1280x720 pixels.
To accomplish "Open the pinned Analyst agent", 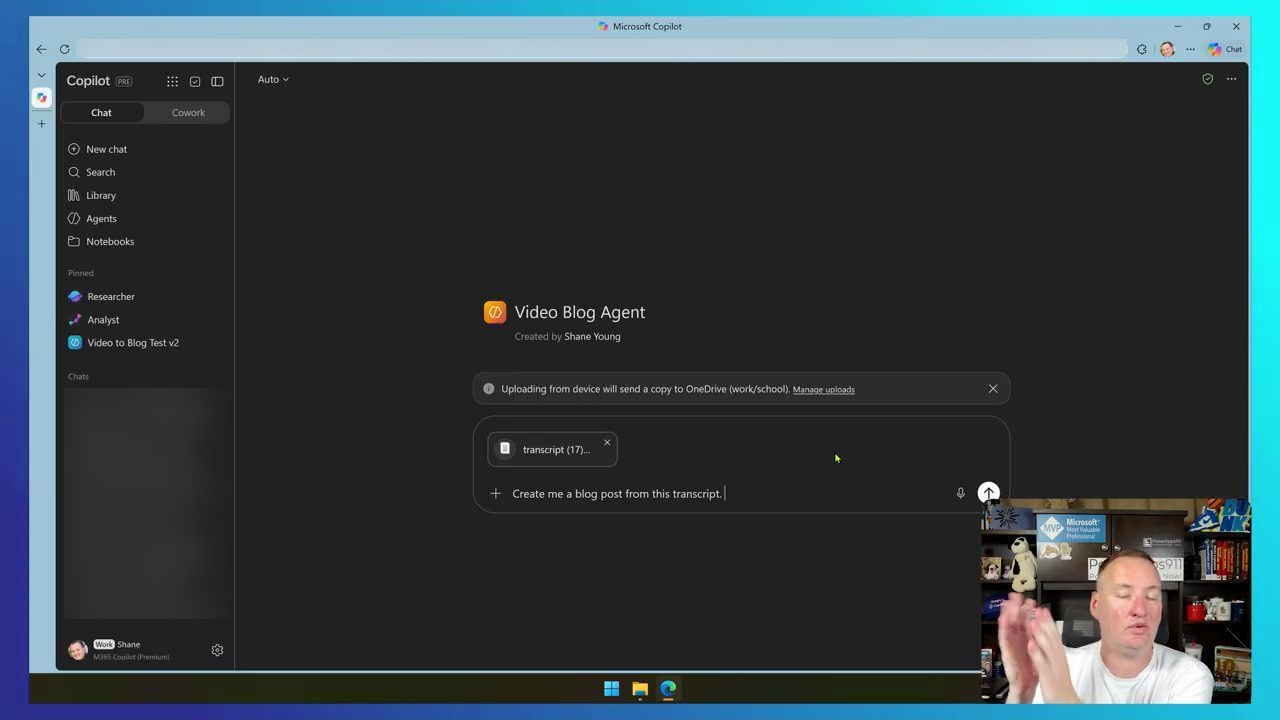I will pos(94,320).
